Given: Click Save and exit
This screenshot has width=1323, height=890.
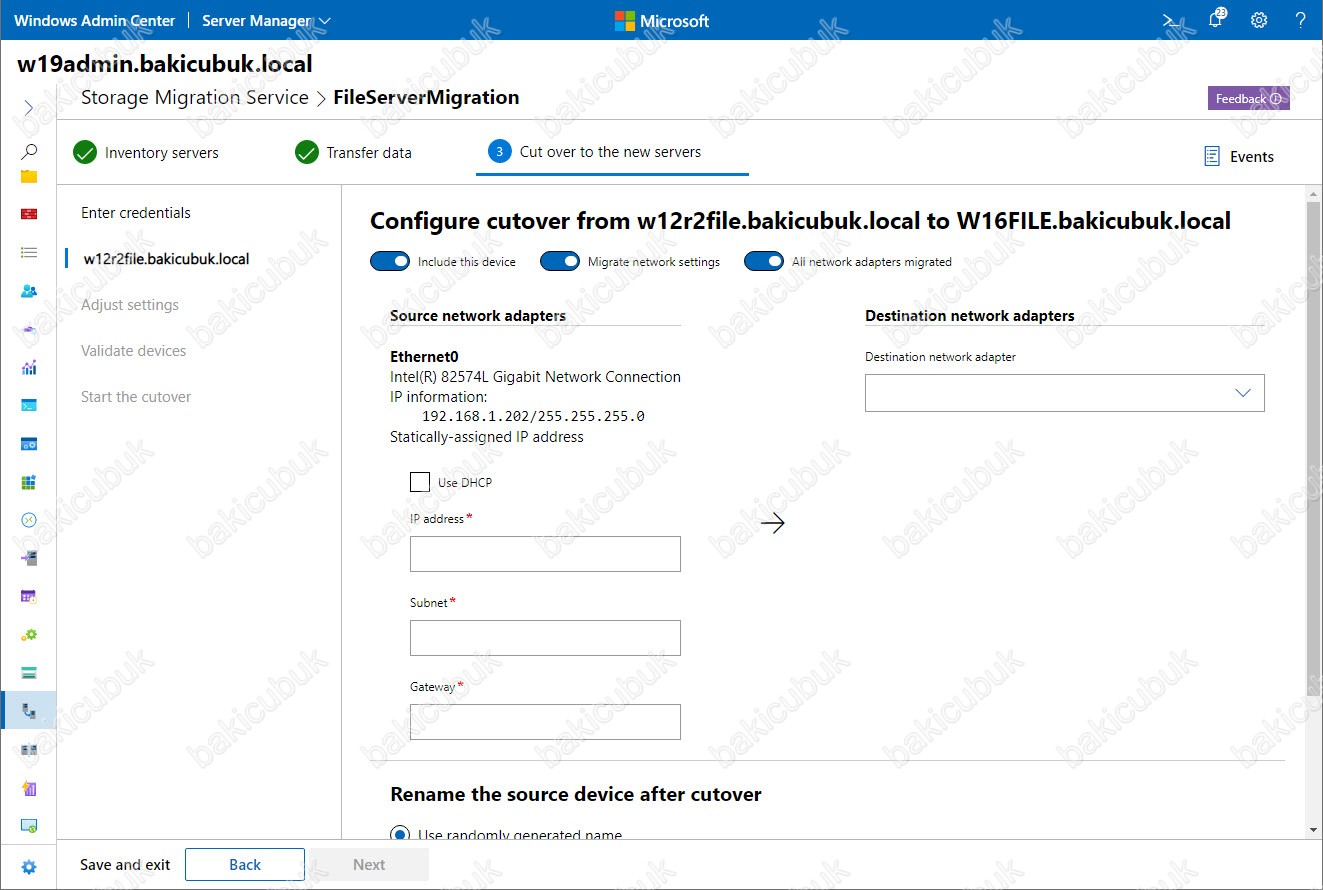Looking at the screenshot, I should coord(125,865).
